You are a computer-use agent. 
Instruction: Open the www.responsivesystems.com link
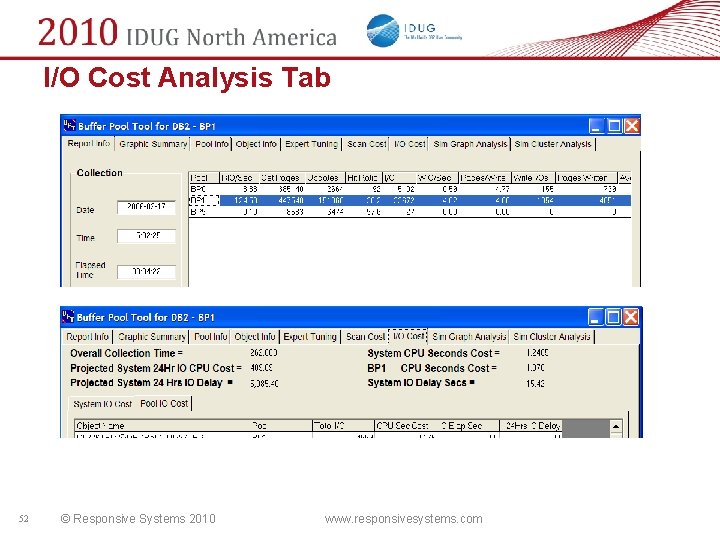tap(403, 519)
